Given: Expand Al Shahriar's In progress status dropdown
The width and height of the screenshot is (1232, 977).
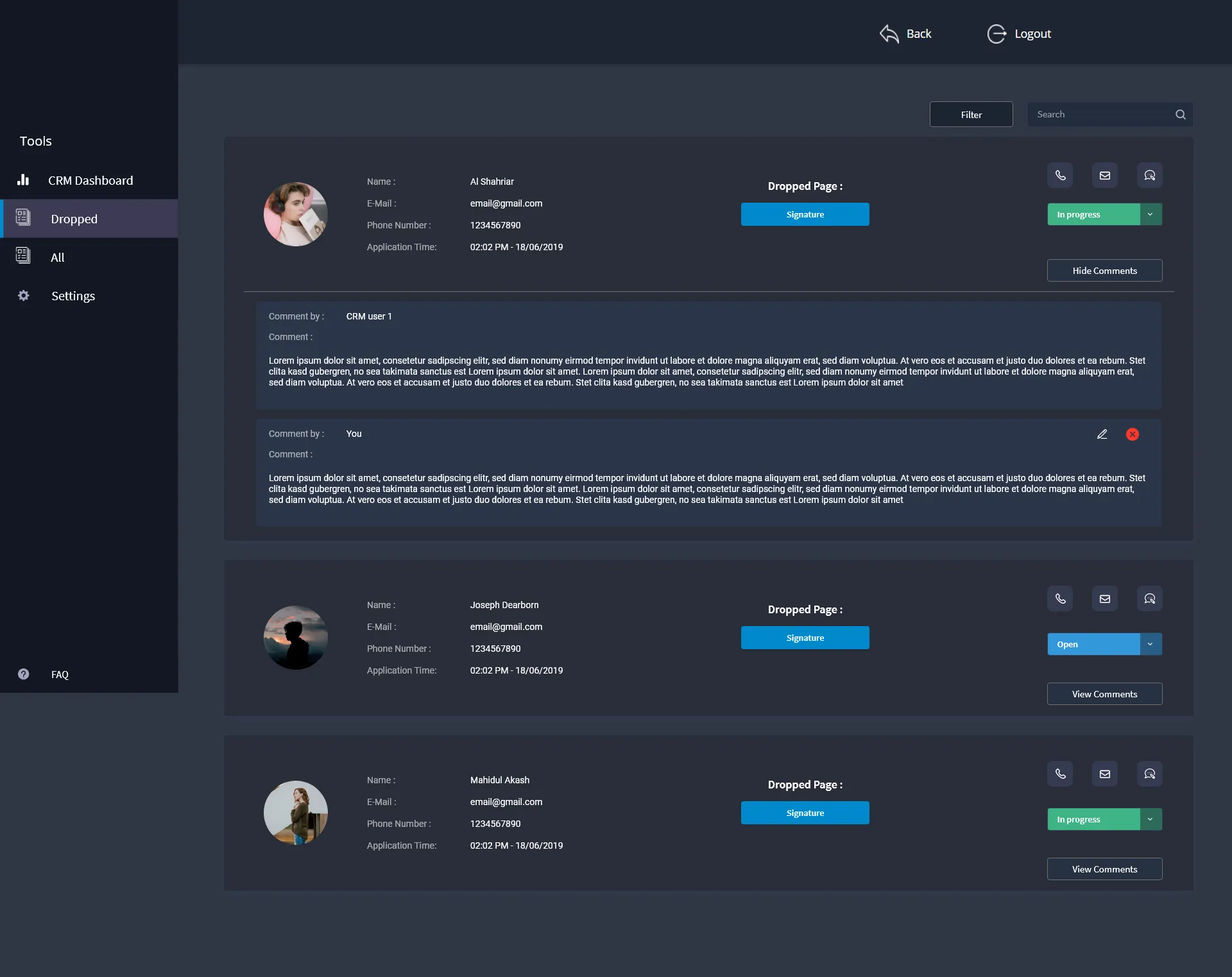Looking at the screenshot, I should coord(1151,214).
